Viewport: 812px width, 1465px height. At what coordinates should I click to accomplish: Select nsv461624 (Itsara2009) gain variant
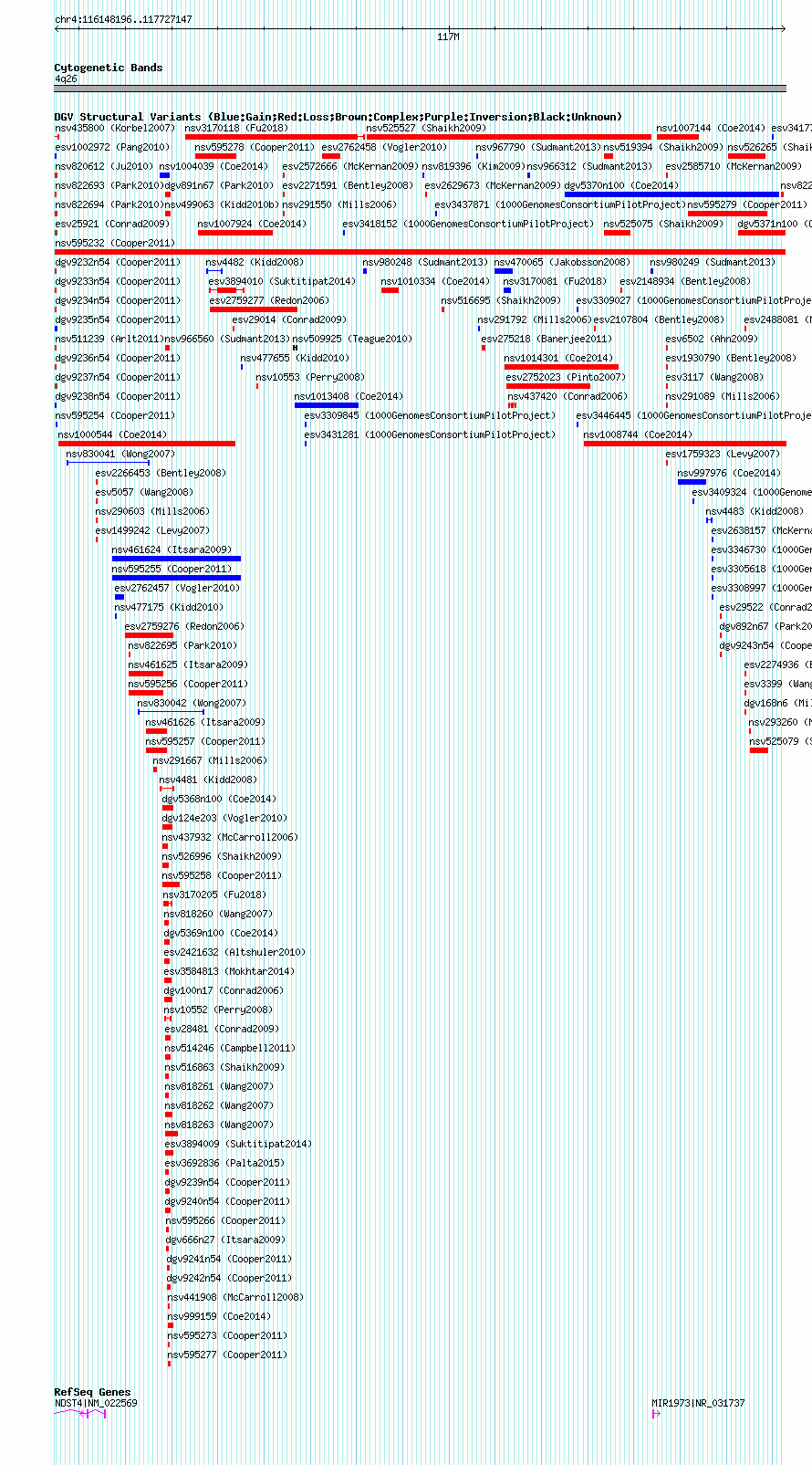(172, 549)
